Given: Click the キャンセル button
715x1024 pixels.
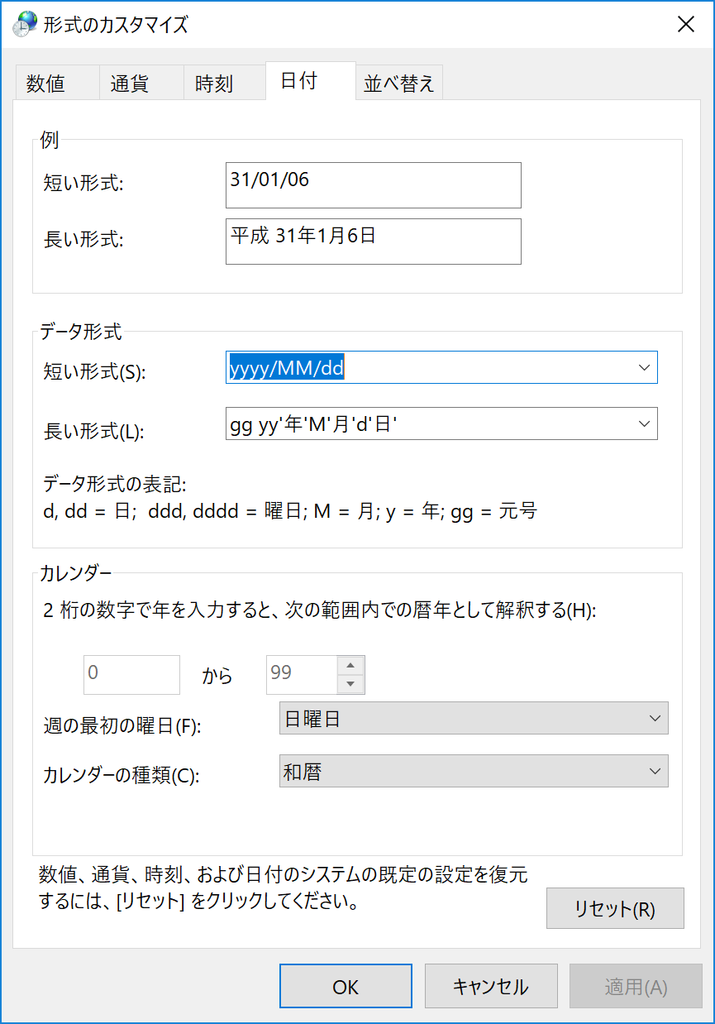Looking at the screenshot, I should 490,985.
